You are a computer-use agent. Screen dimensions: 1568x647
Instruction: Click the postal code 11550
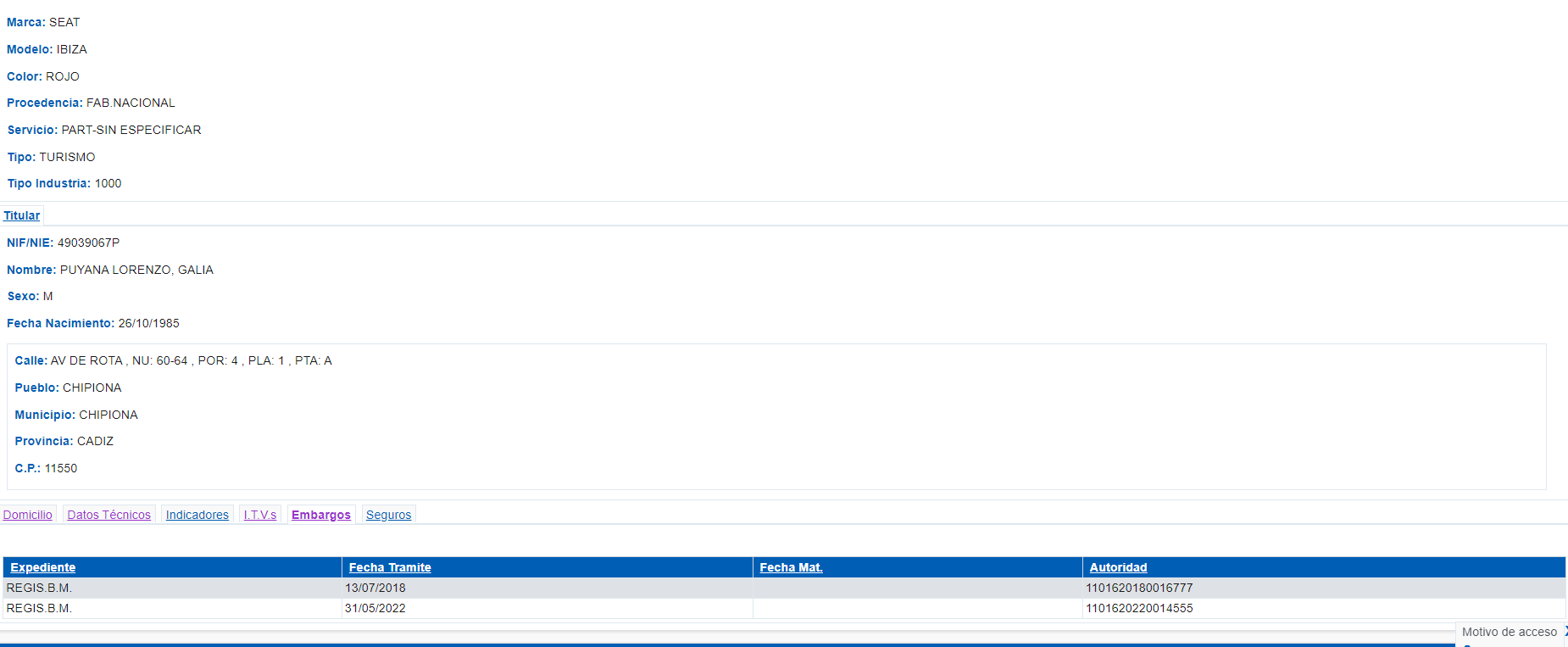(61, 468)
